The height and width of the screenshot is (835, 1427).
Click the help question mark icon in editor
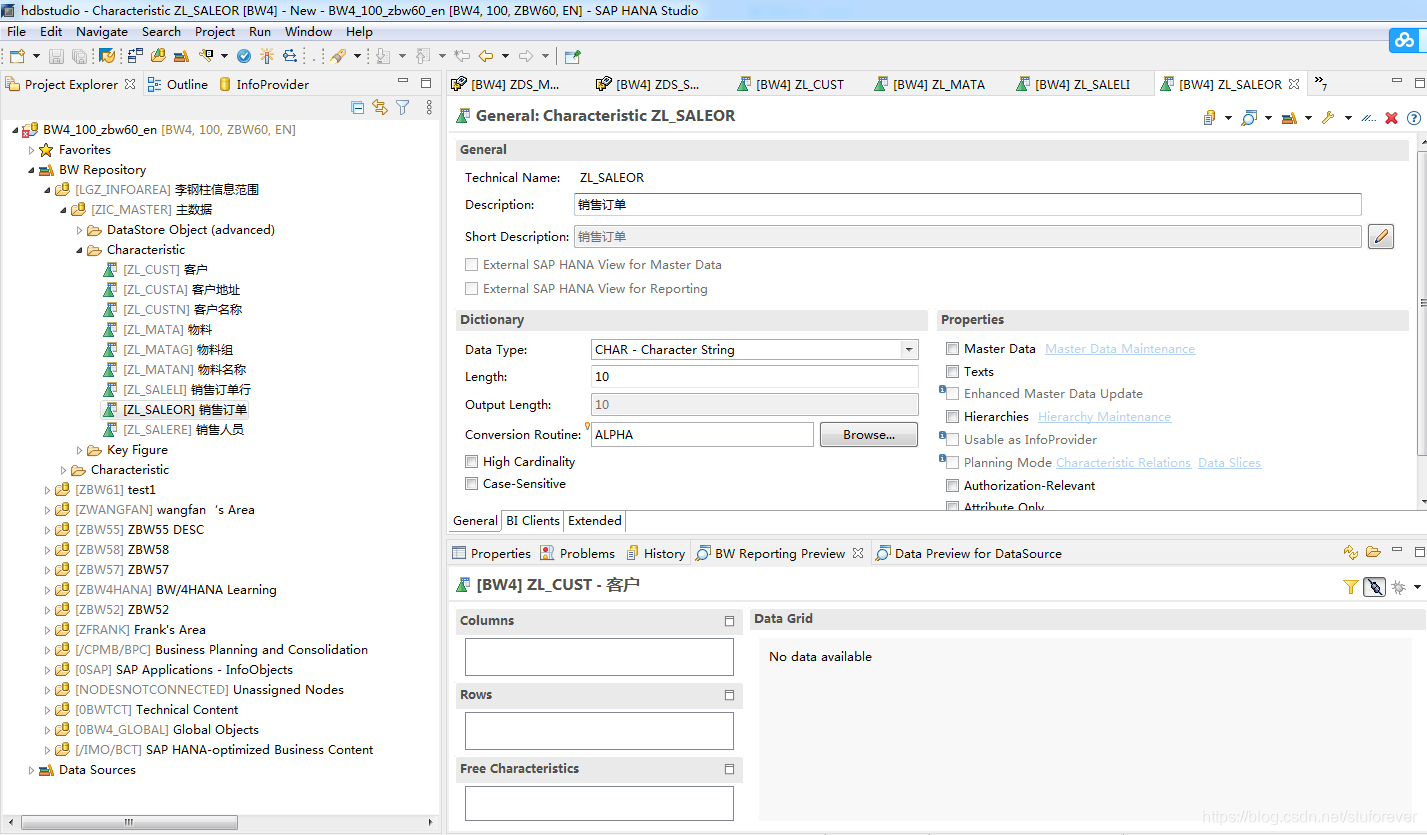[x=1413, y=118]
